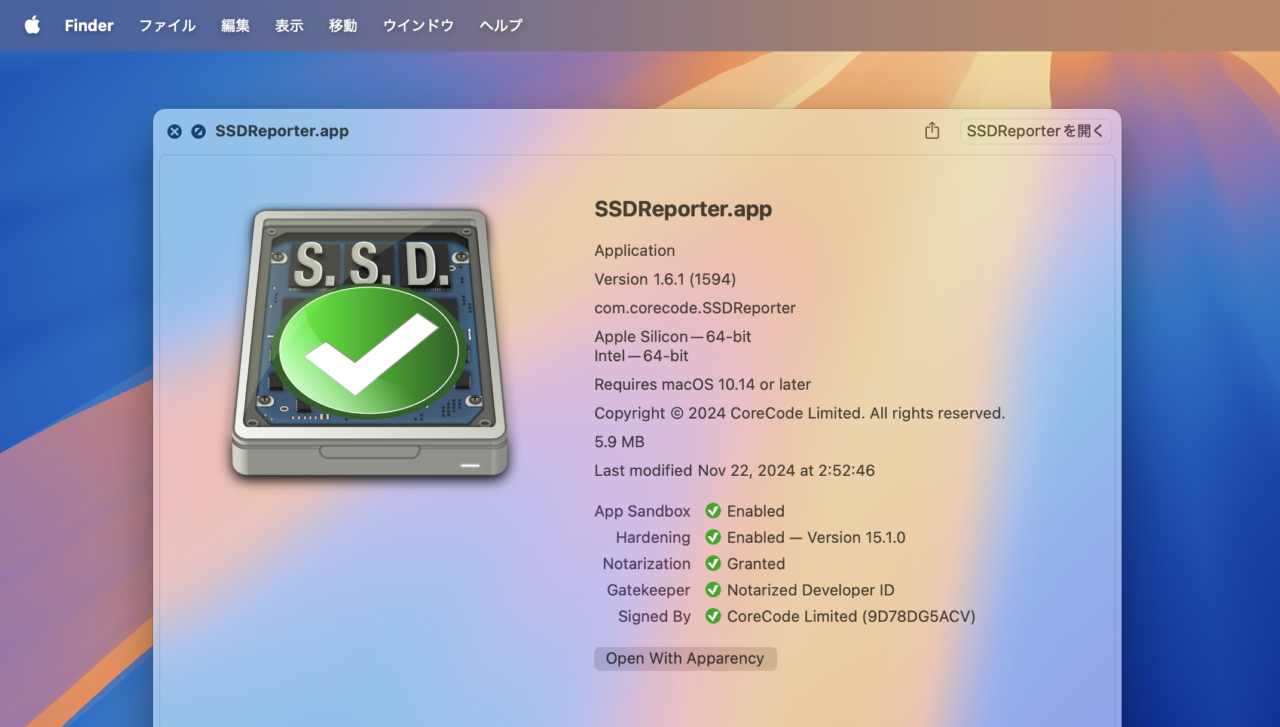Click the Copyright © 2024 CoreCode line

point(800,413)
